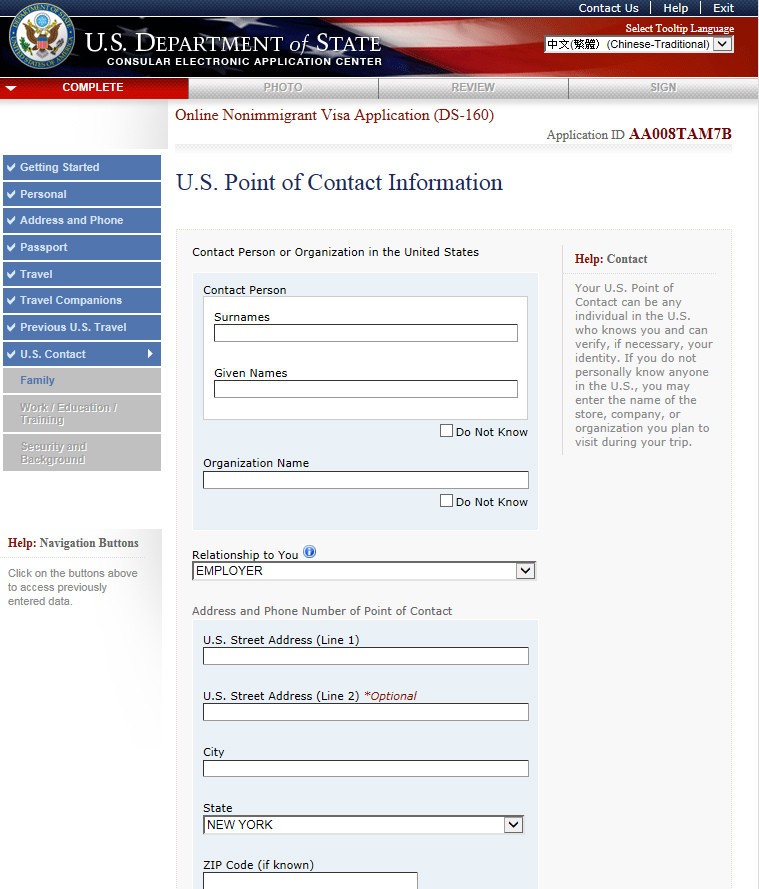Switch to the SIGN tab
This screenshot has width=759, height=889.
[663, 88]
